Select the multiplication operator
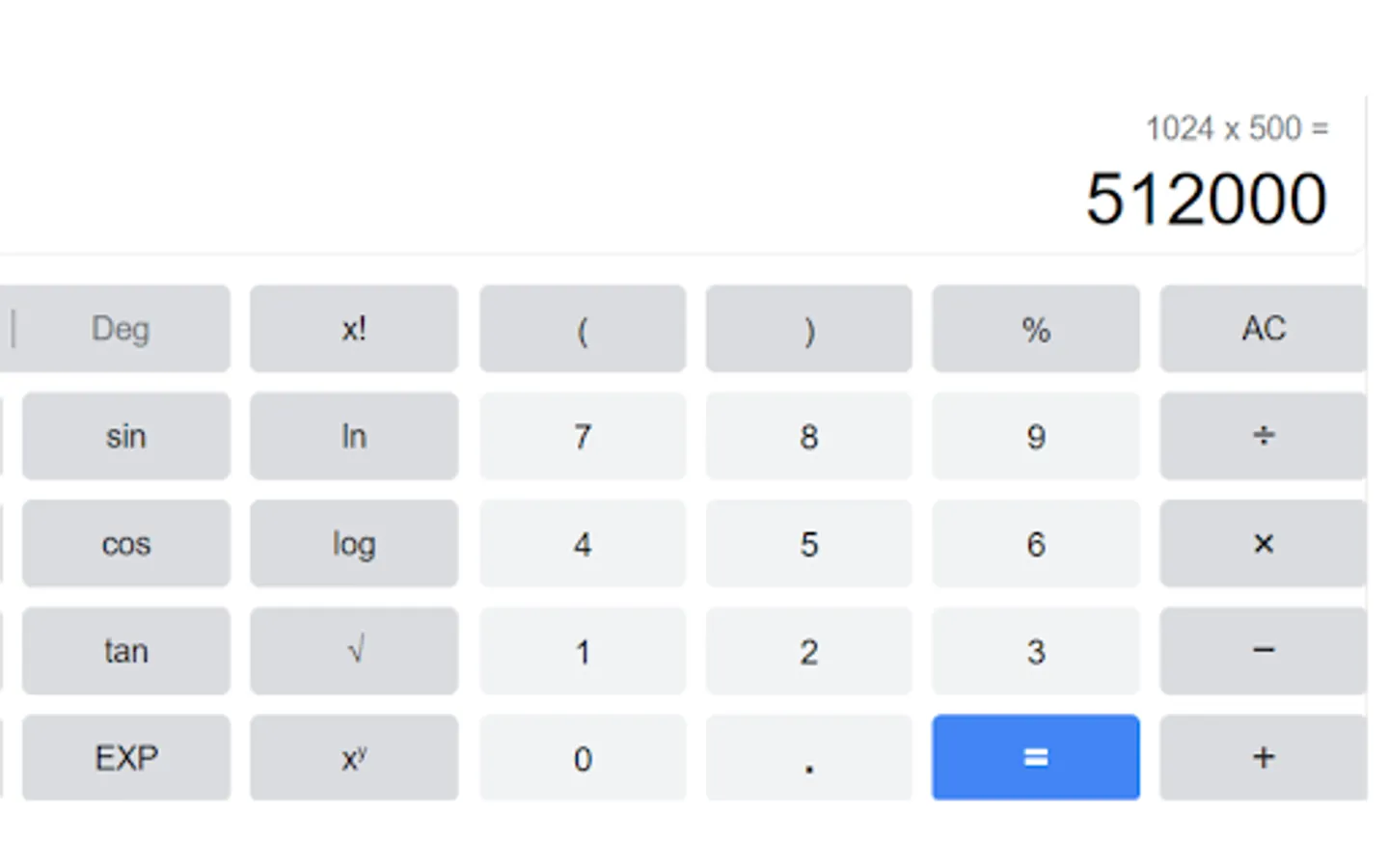 click(x=1262, y=544)
